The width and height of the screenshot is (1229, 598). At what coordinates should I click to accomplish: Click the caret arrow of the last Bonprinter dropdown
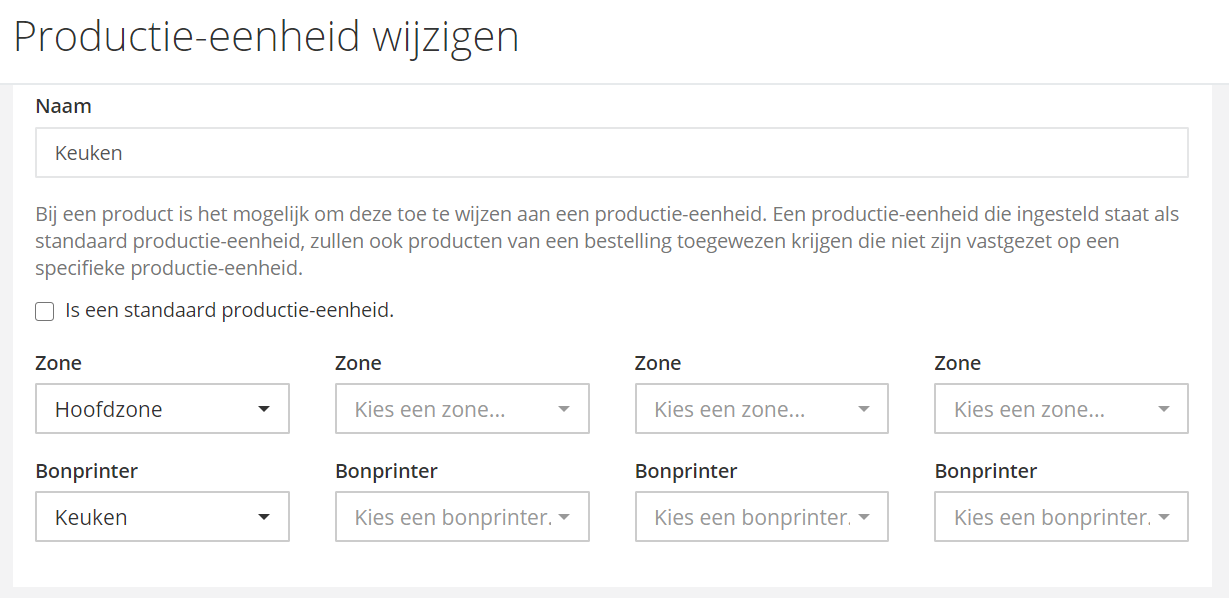pyautogui.click(x=1163, y=517)
